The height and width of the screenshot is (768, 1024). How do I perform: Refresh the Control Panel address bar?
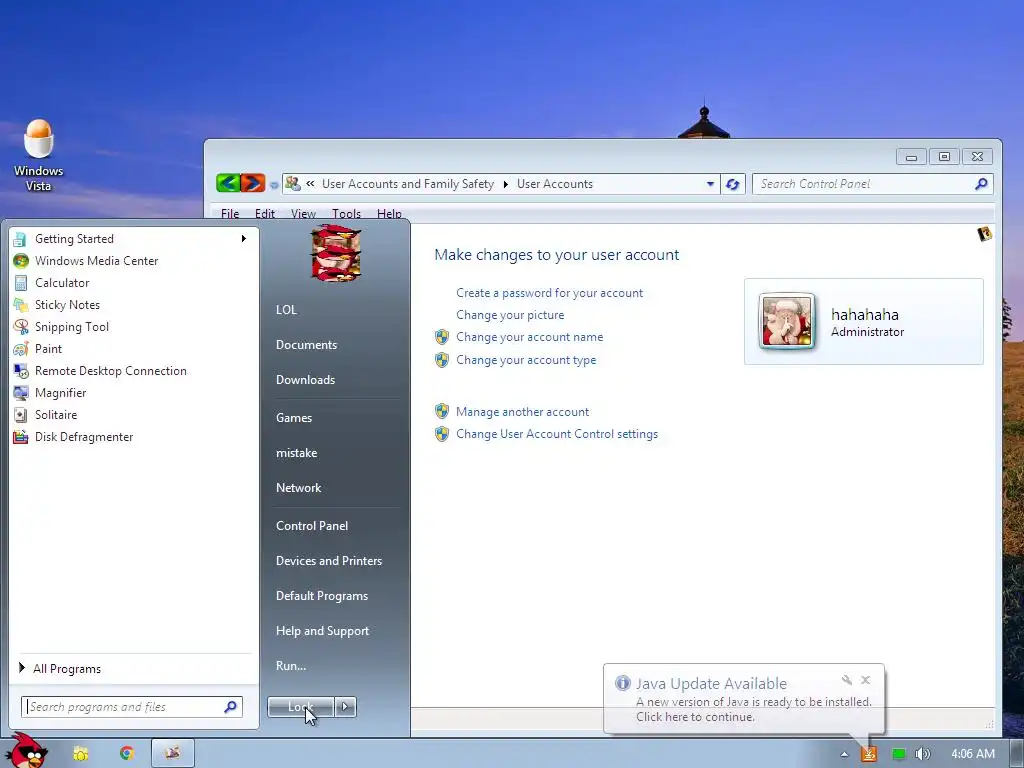pyautogui.click(x=733, y=184)
